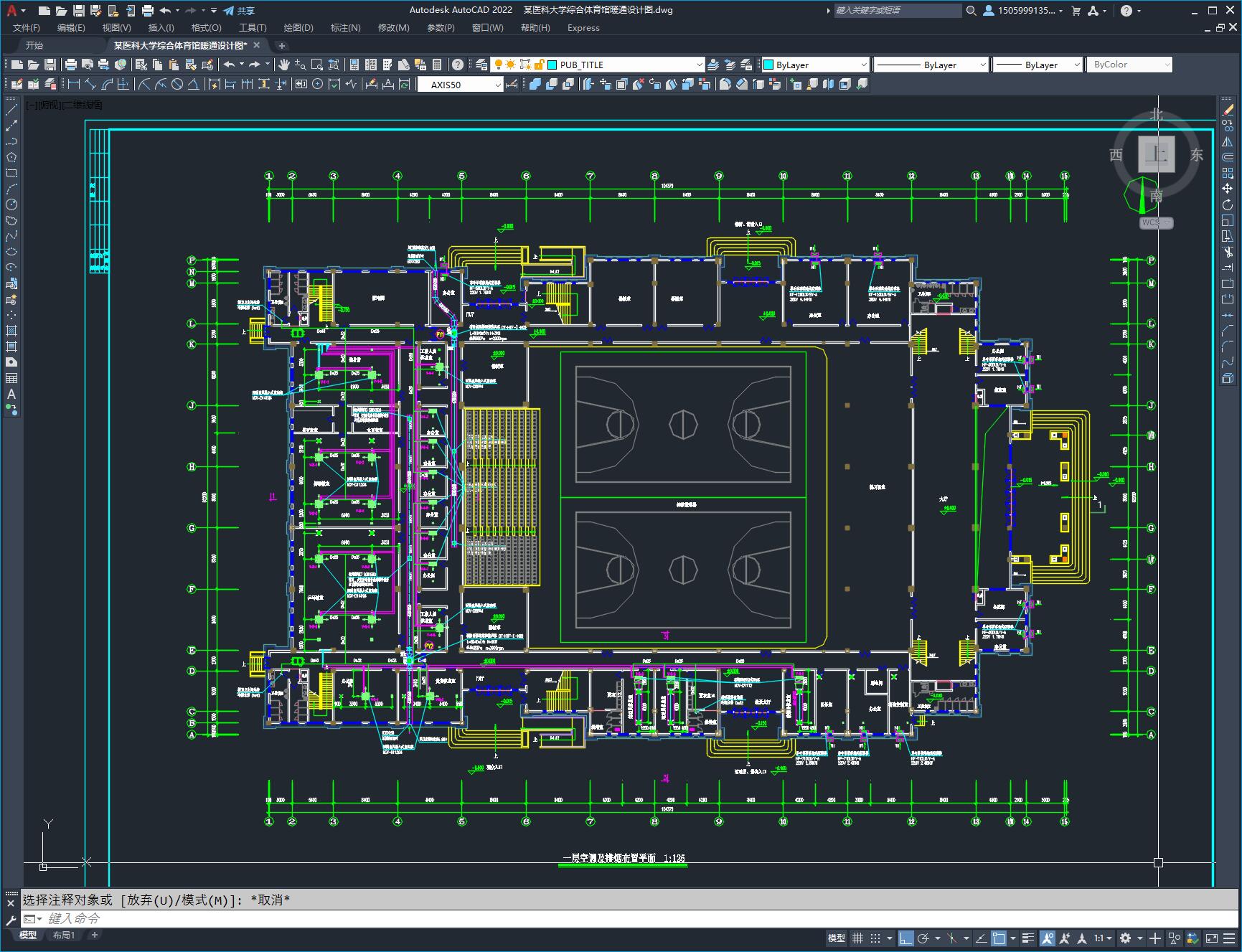
Task: Toggle Ortho mode in status bar
Action: [x=905, y=938]
